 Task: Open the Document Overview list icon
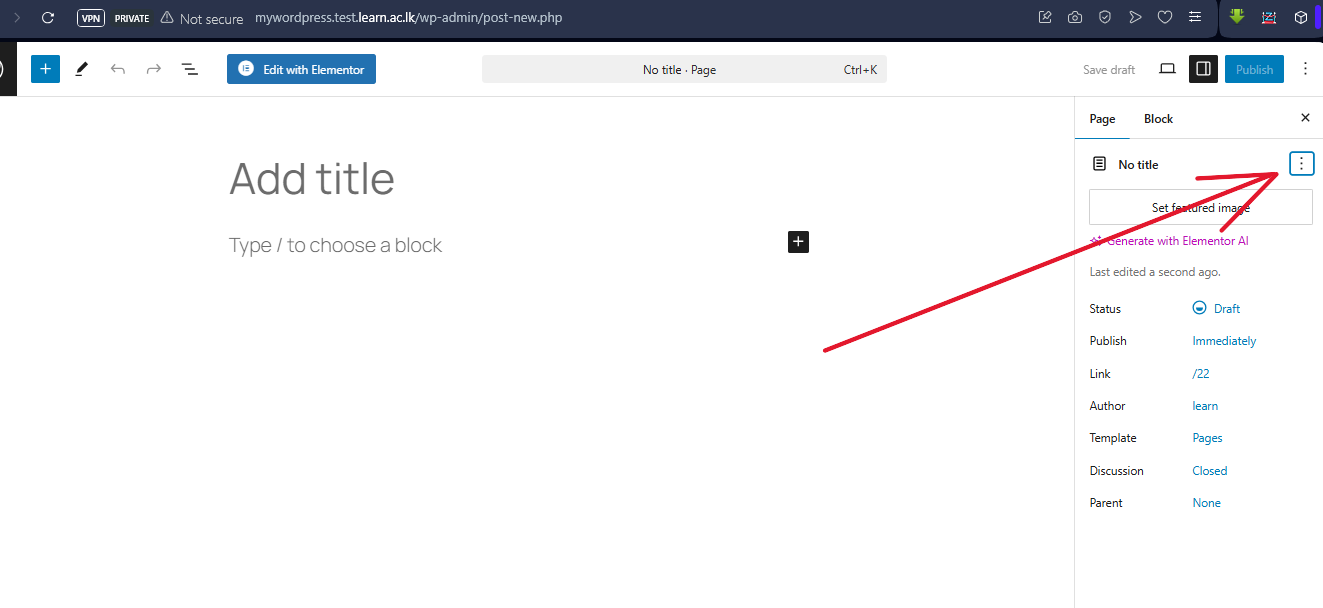coord(189,69)
